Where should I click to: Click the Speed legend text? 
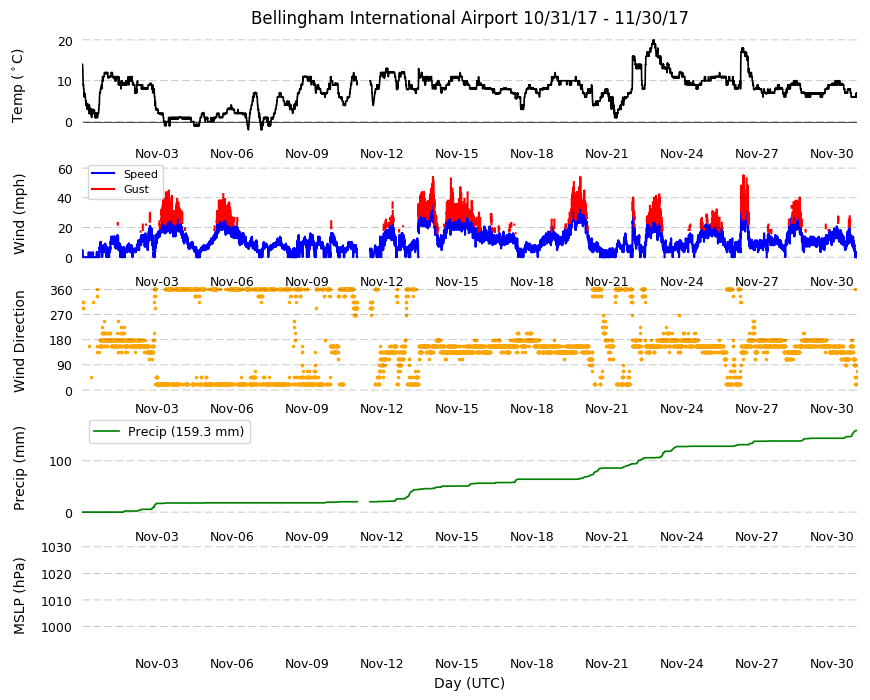pyautogui.click(x=140, y=174)
